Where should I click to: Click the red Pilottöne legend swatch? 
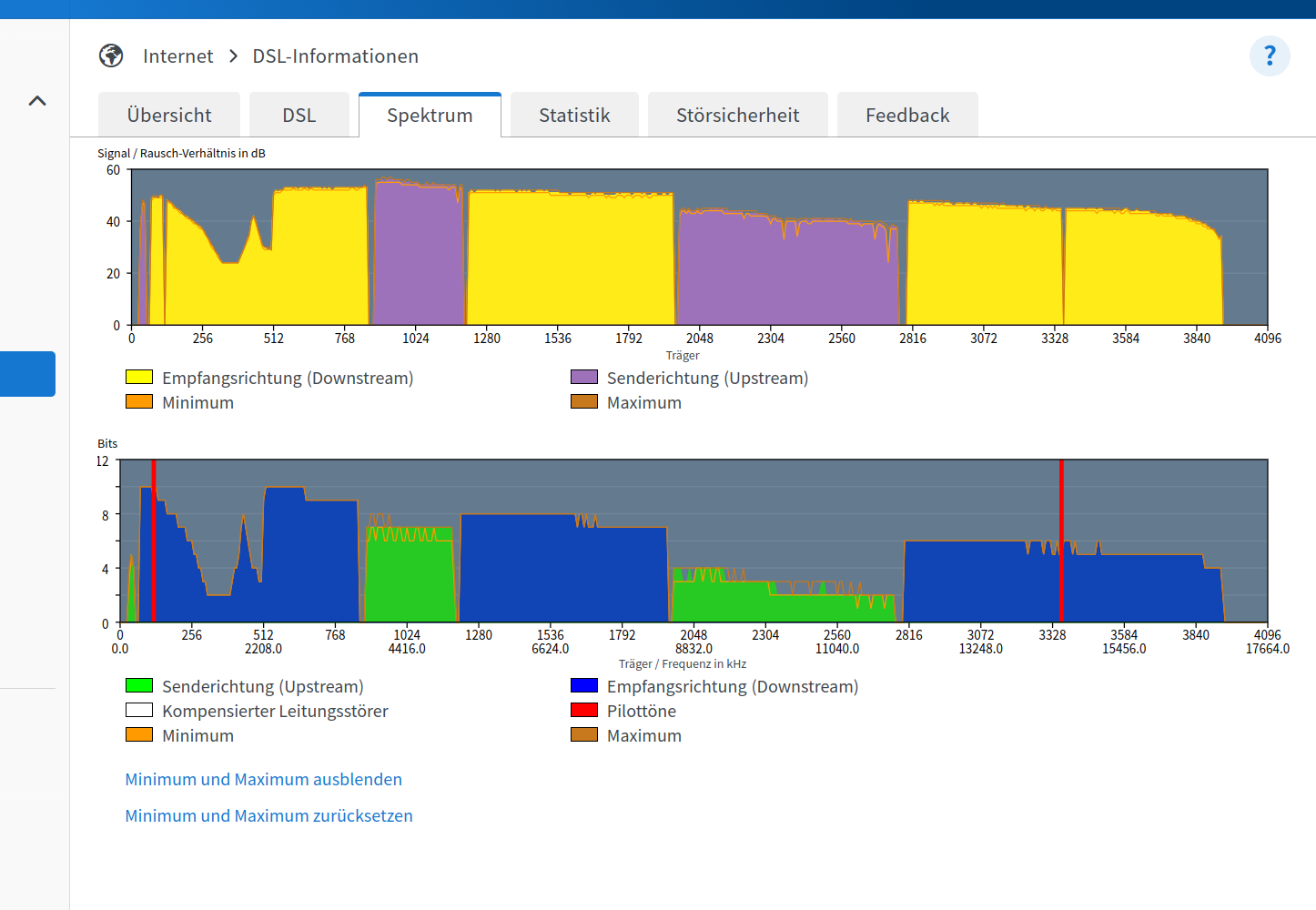pos(584,710)
